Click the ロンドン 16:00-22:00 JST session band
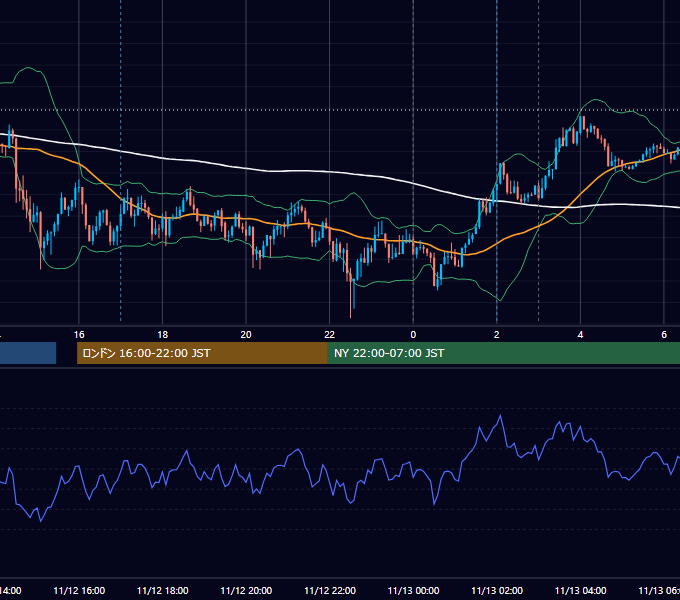Screen dimensions: 680x600 pos(202,353)
